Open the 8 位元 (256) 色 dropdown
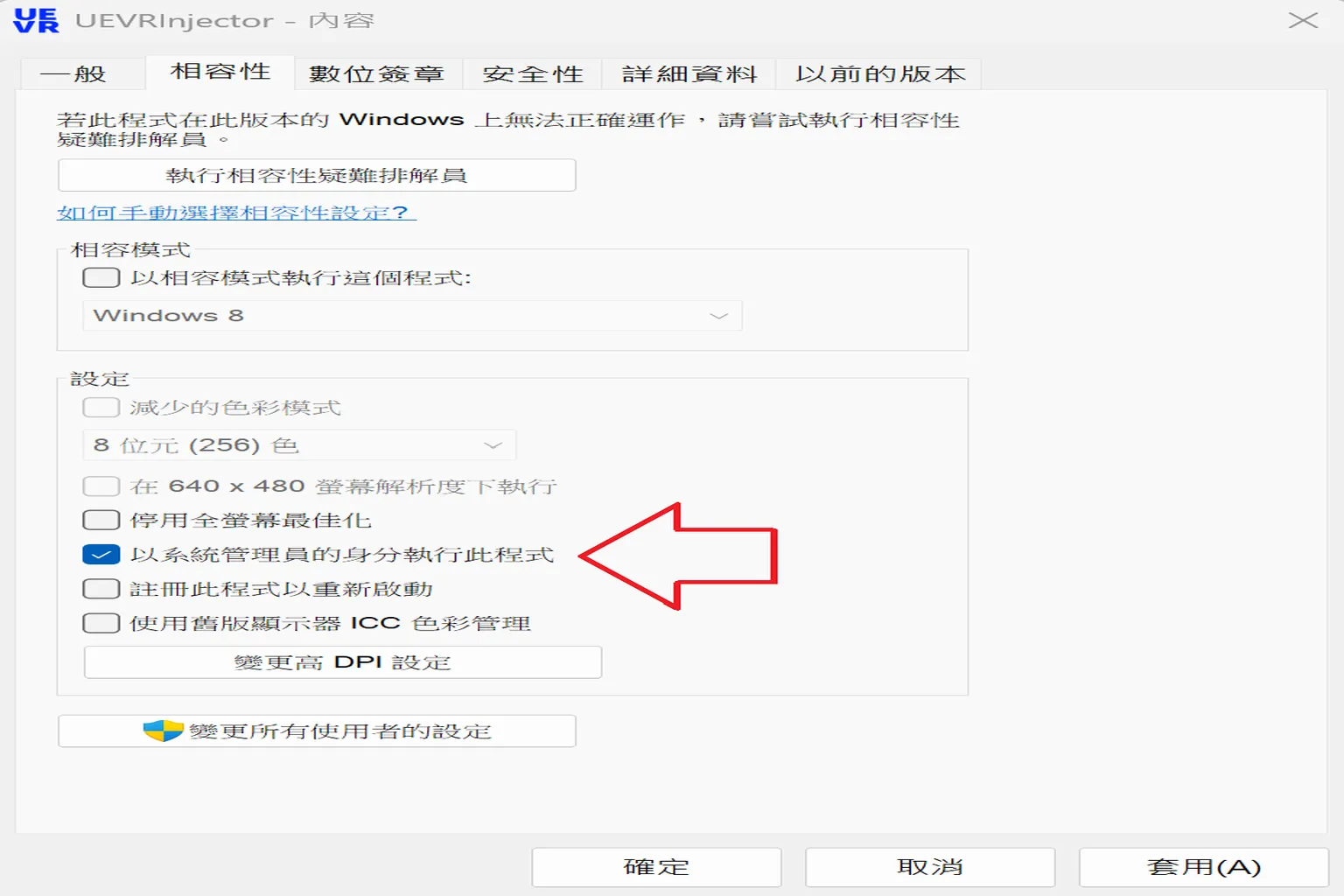1344x896 pixels. click(299, 444)
